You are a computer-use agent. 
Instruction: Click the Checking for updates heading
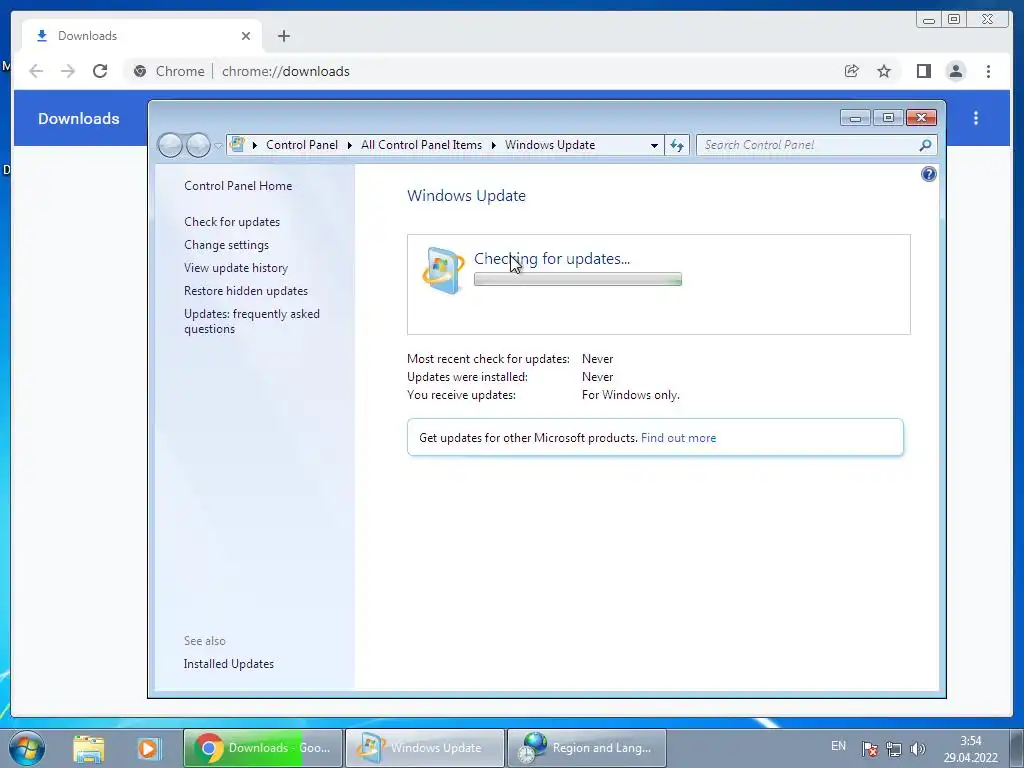(x=552, y=259)
